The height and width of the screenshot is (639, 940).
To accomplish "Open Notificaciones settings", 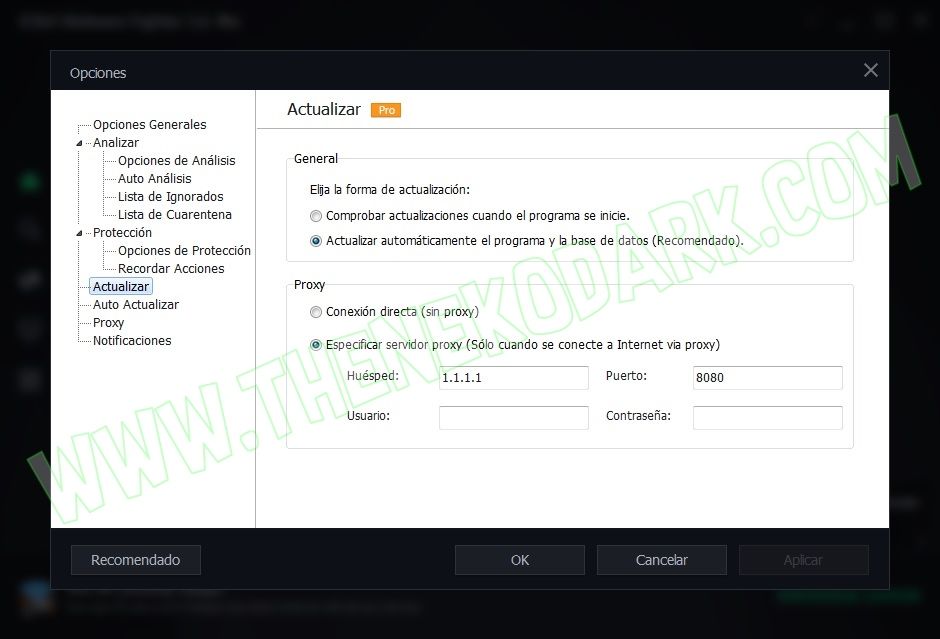I will pyautogui.click(x=132, y=340).
